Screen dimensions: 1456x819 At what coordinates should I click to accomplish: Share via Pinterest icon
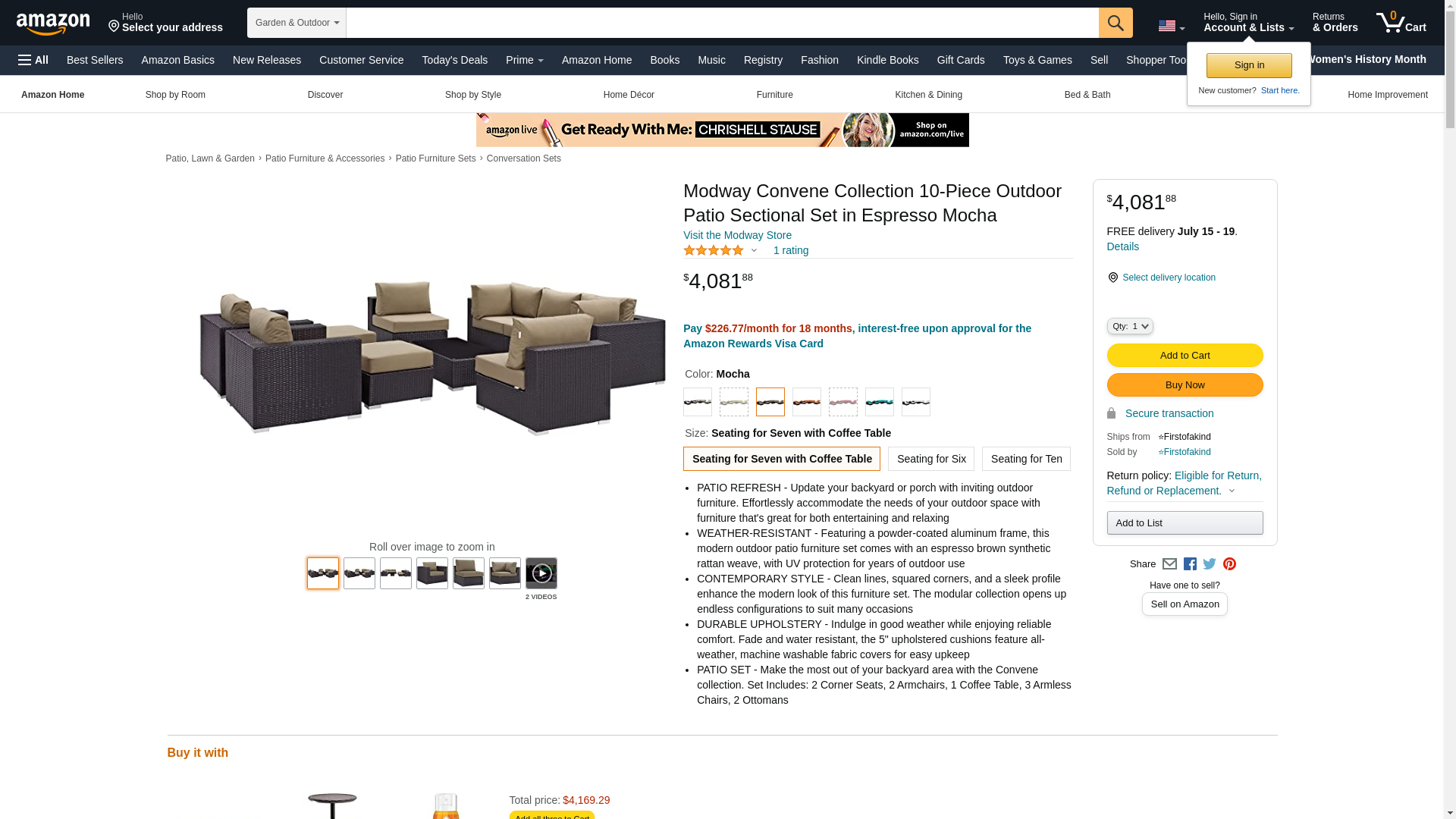pyautogui.click(x=1229, y=564)
